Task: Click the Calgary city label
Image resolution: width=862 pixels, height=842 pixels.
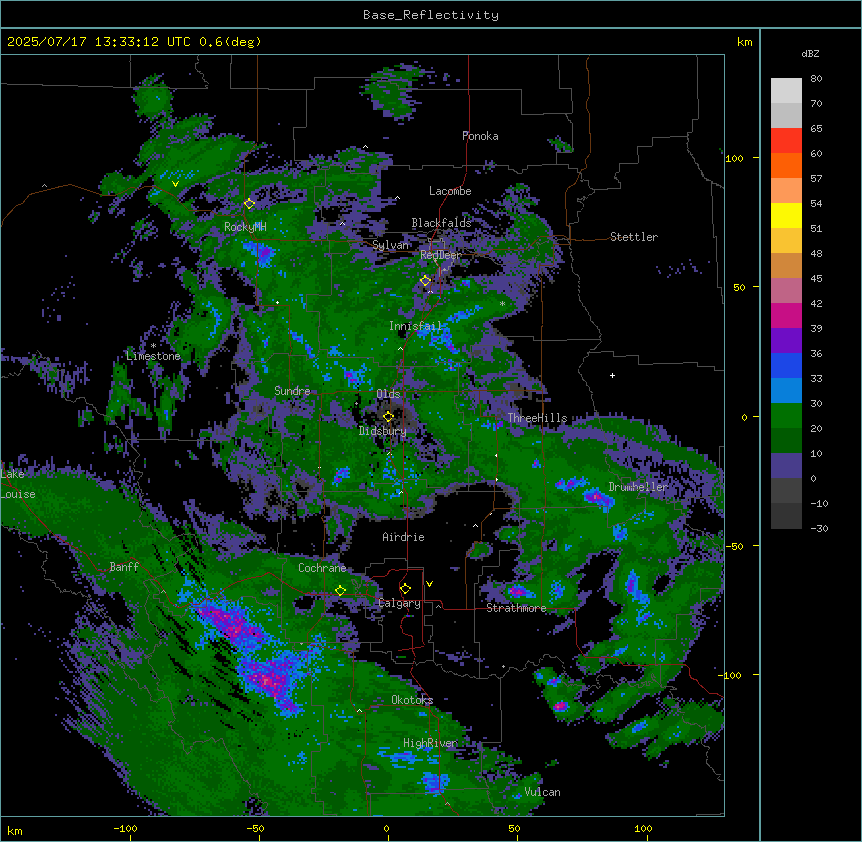Action: click(400, 603)
